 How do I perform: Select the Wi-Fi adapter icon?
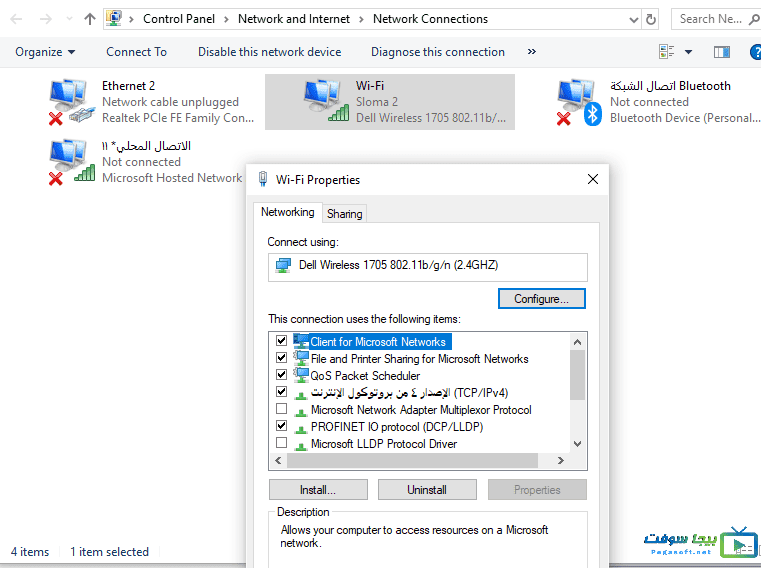(x=326, y=101)
